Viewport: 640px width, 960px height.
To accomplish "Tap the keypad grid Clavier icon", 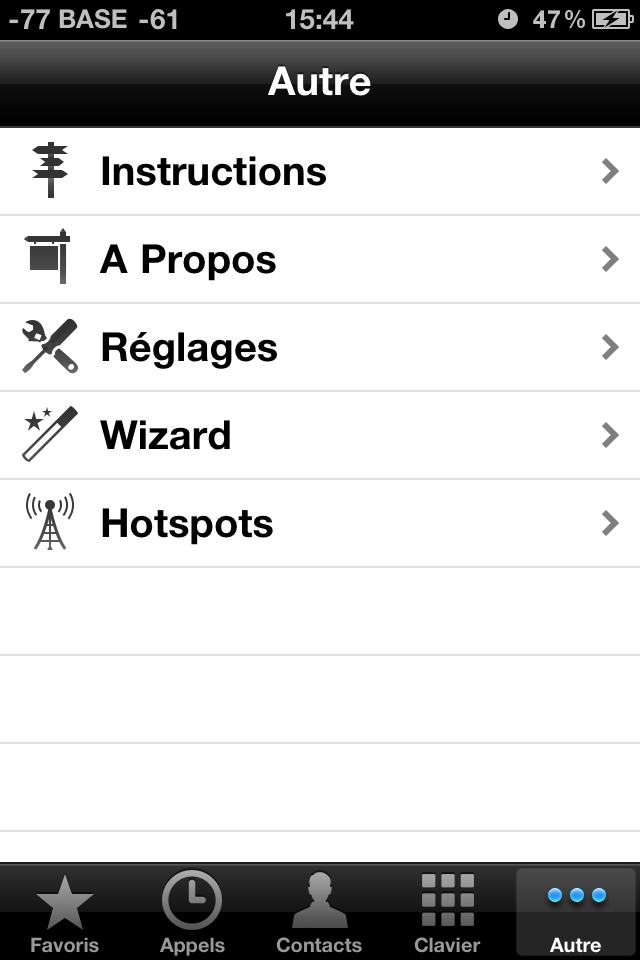I will tap(448, 899).
